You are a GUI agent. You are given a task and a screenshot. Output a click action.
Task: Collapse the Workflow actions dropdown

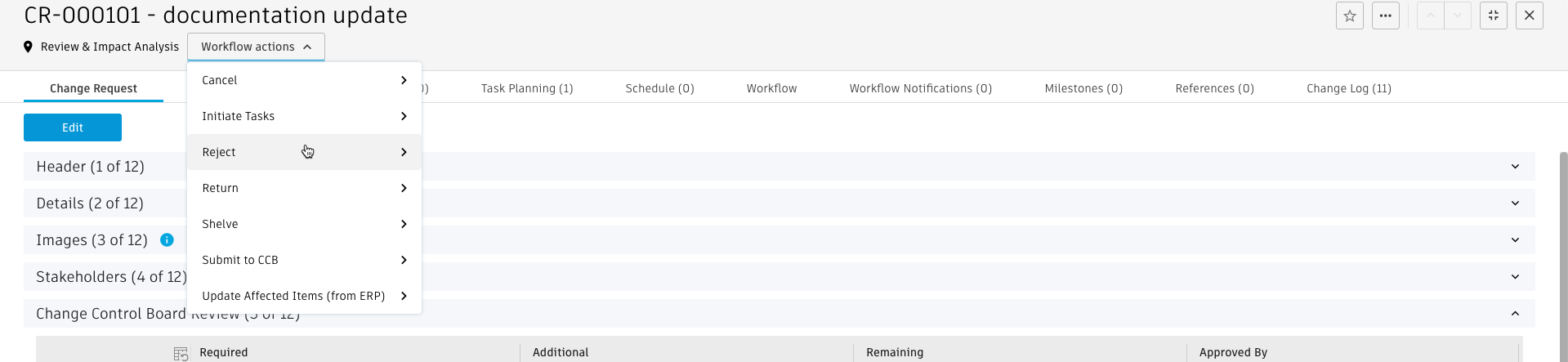(256, 47)
